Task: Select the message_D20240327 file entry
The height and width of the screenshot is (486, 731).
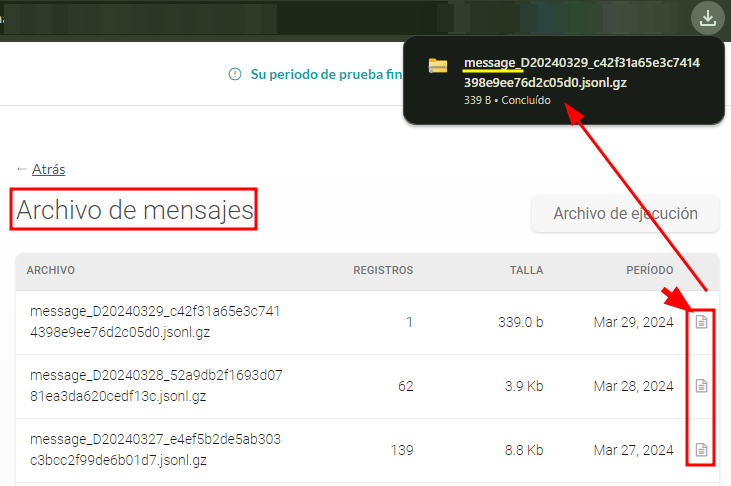Action: click(x=155, y=449)
